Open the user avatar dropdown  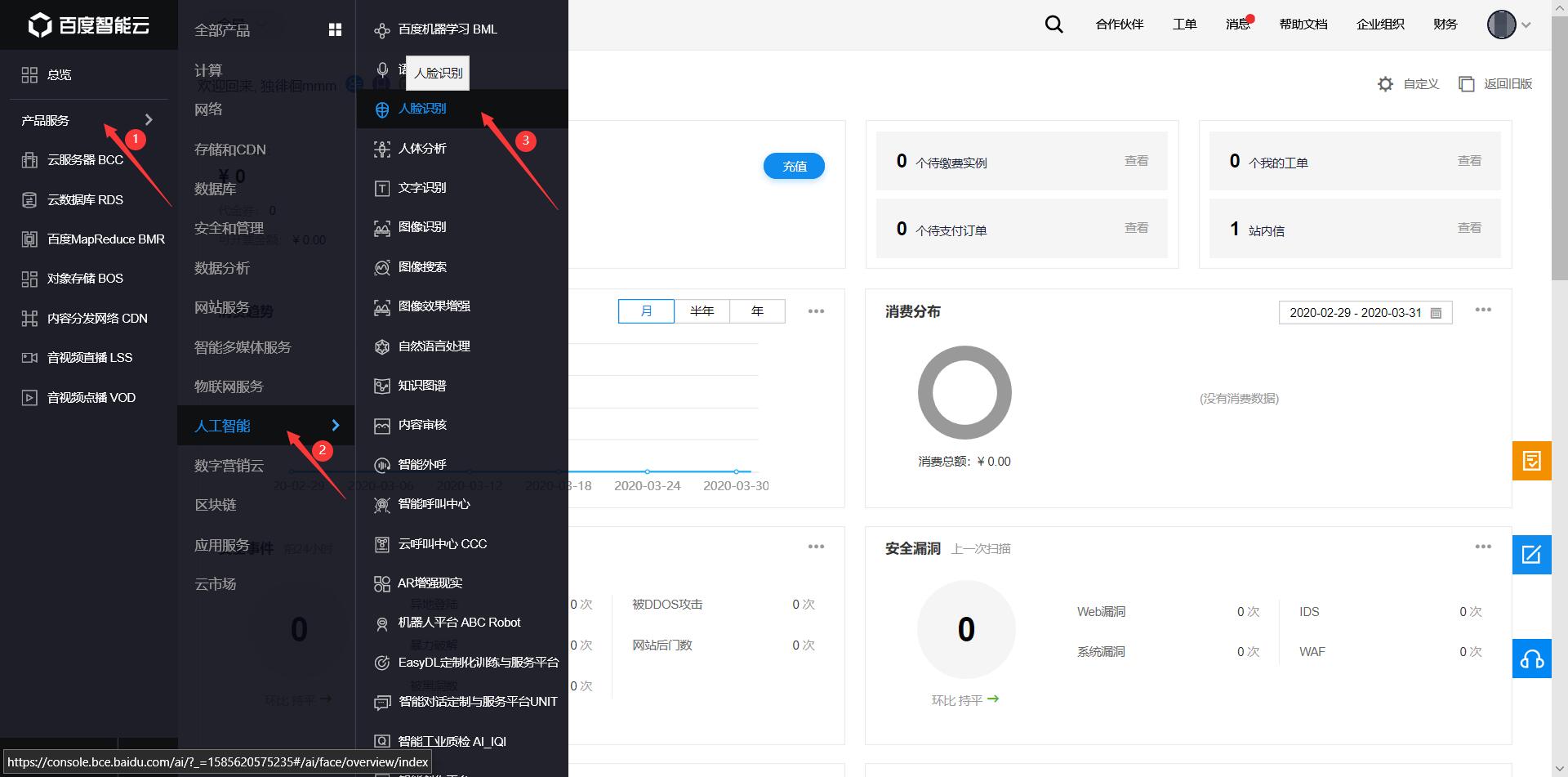(1508, 25)
